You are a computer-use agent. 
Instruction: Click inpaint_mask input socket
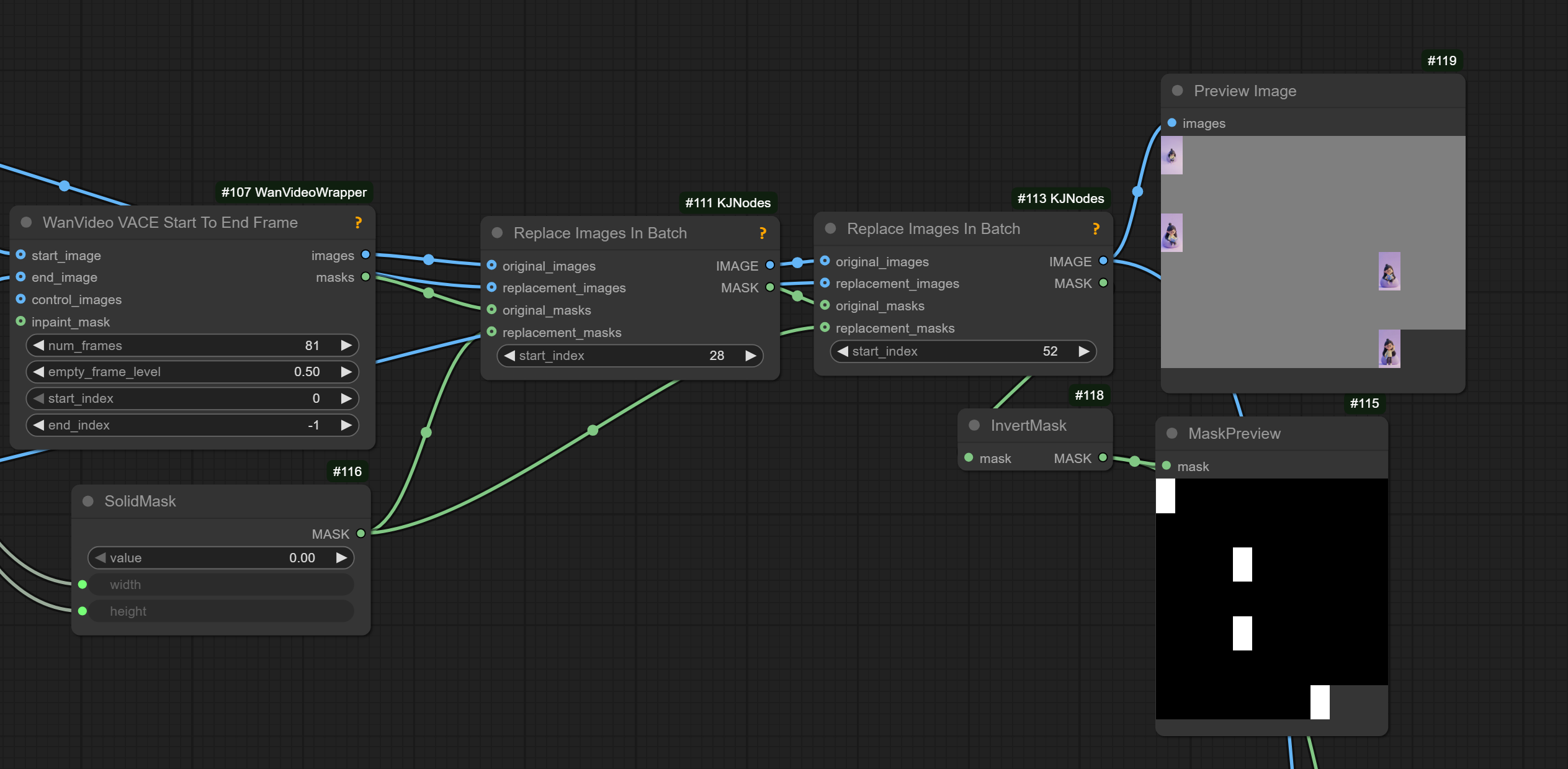(x=20, y=322)
